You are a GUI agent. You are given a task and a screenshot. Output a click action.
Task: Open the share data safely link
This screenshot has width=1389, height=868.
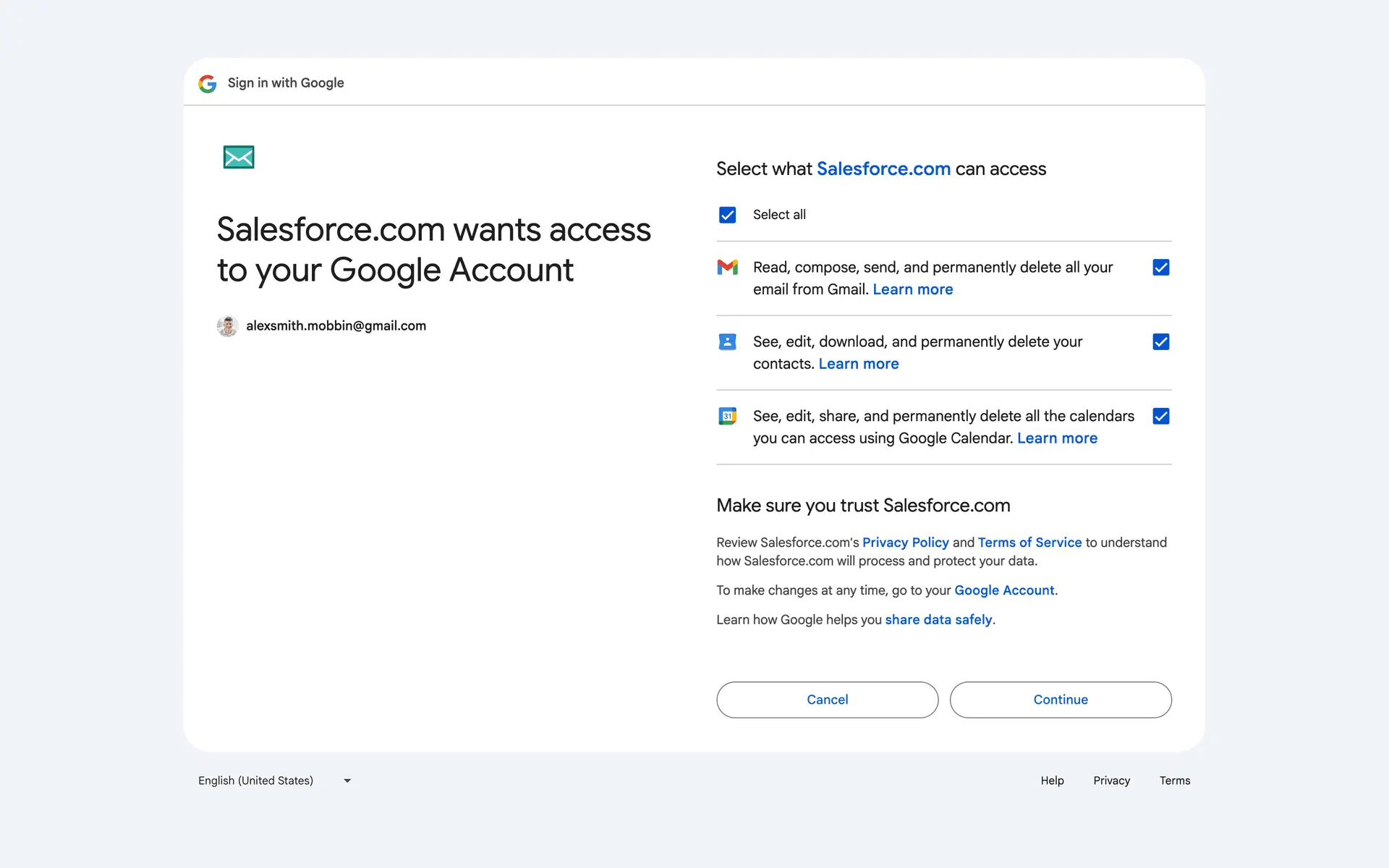[938, 620]
